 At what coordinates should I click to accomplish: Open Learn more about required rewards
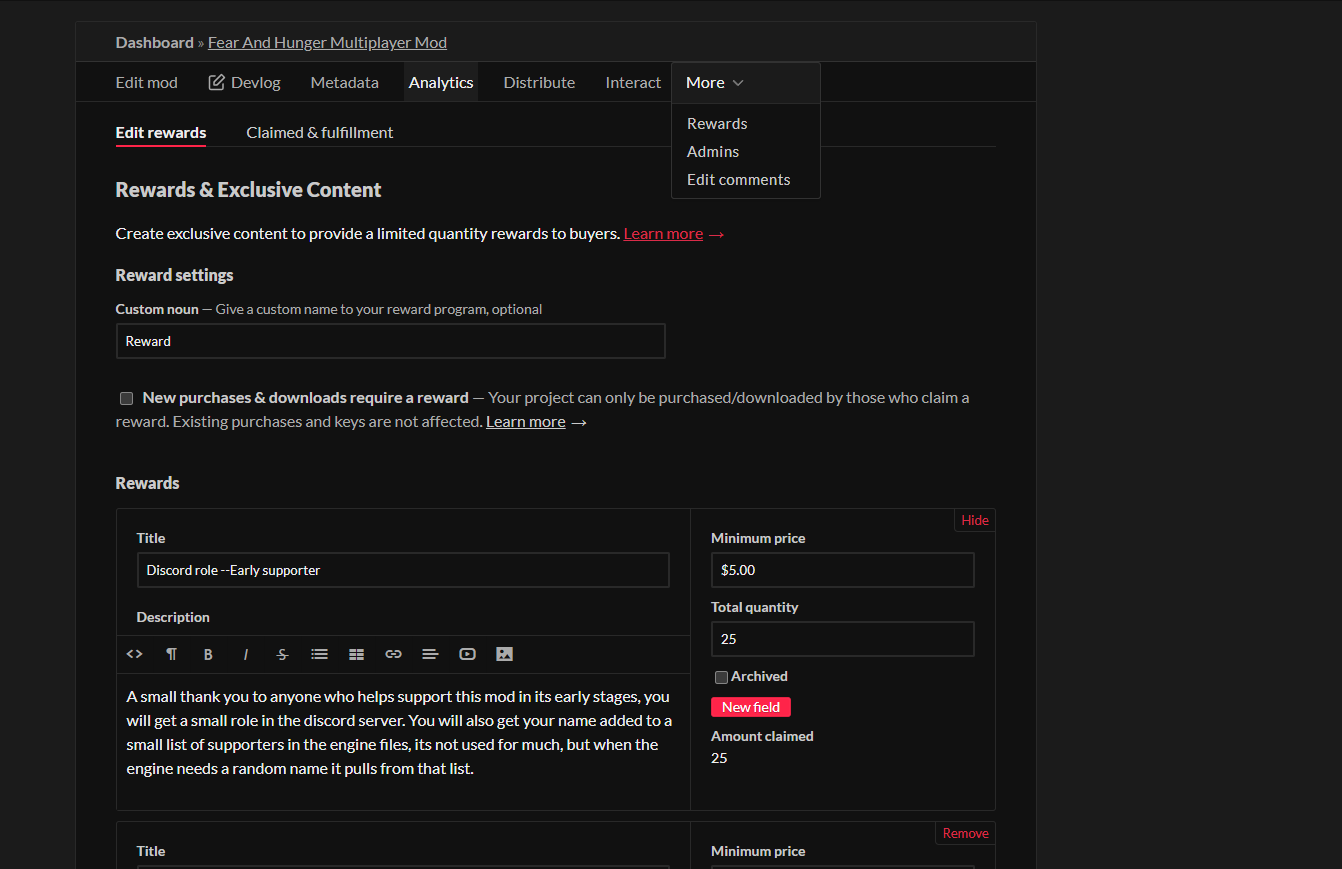tap(526, 422)
